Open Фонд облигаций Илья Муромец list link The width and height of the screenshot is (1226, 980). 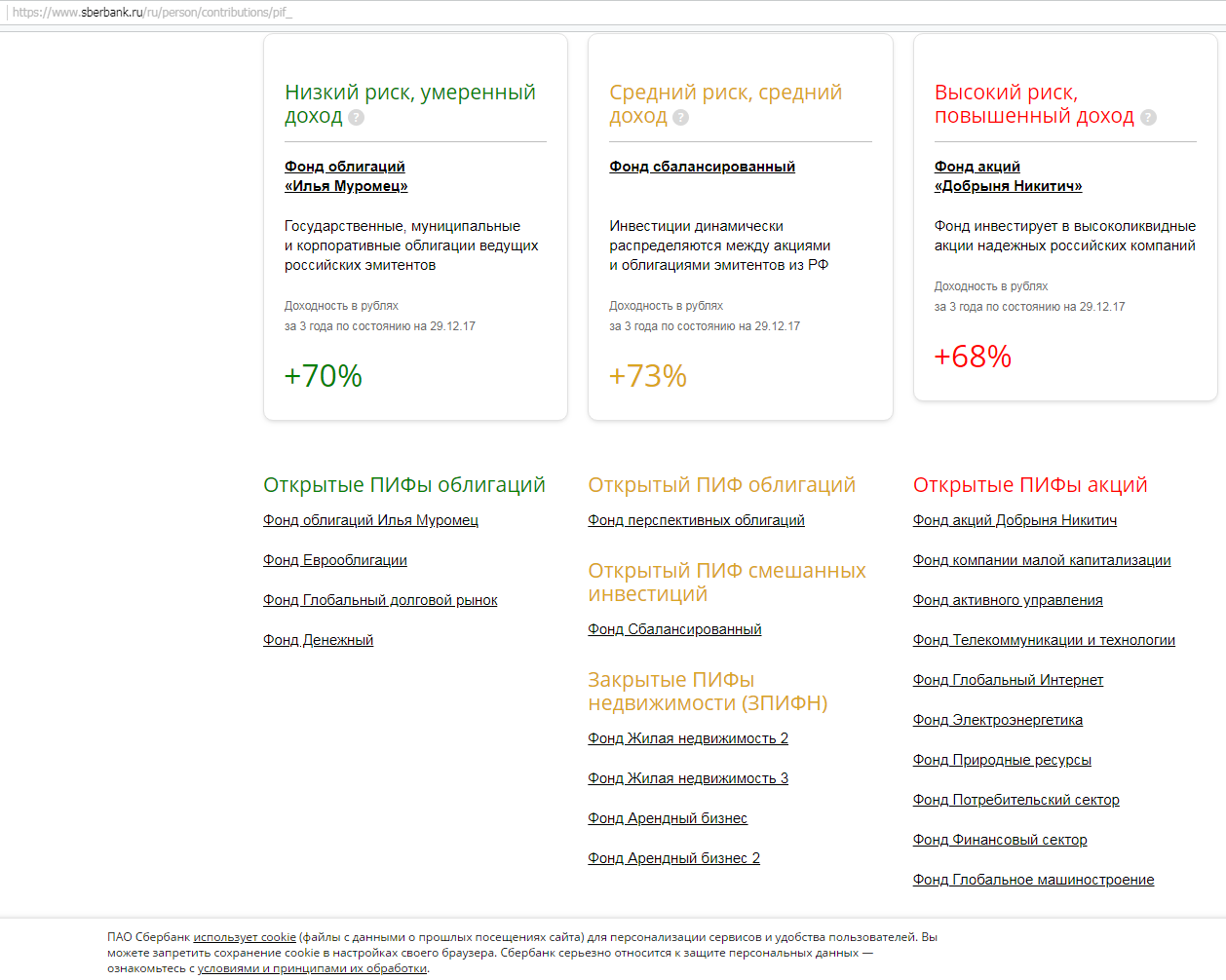(x=370, y=520)
